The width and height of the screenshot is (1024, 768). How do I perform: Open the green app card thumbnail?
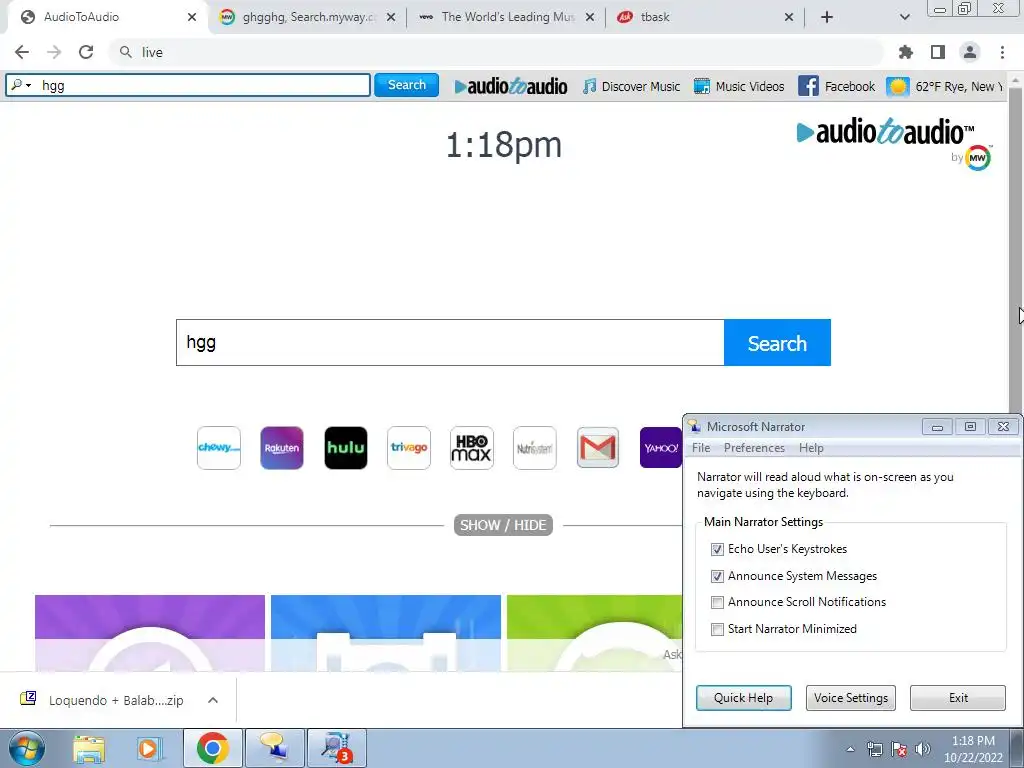point(594,633)
